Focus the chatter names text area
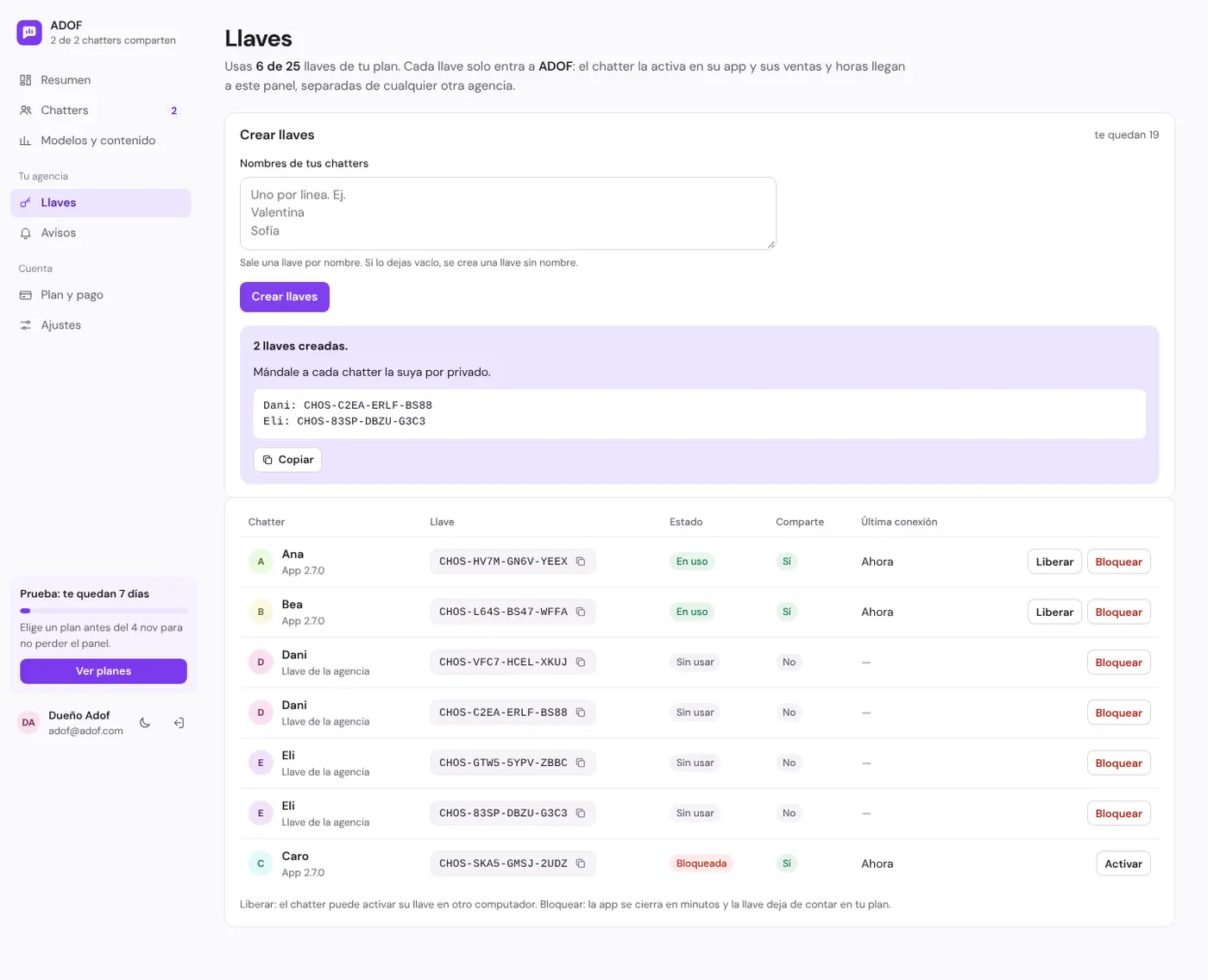 pyautogui.click(x=508, y=213)
